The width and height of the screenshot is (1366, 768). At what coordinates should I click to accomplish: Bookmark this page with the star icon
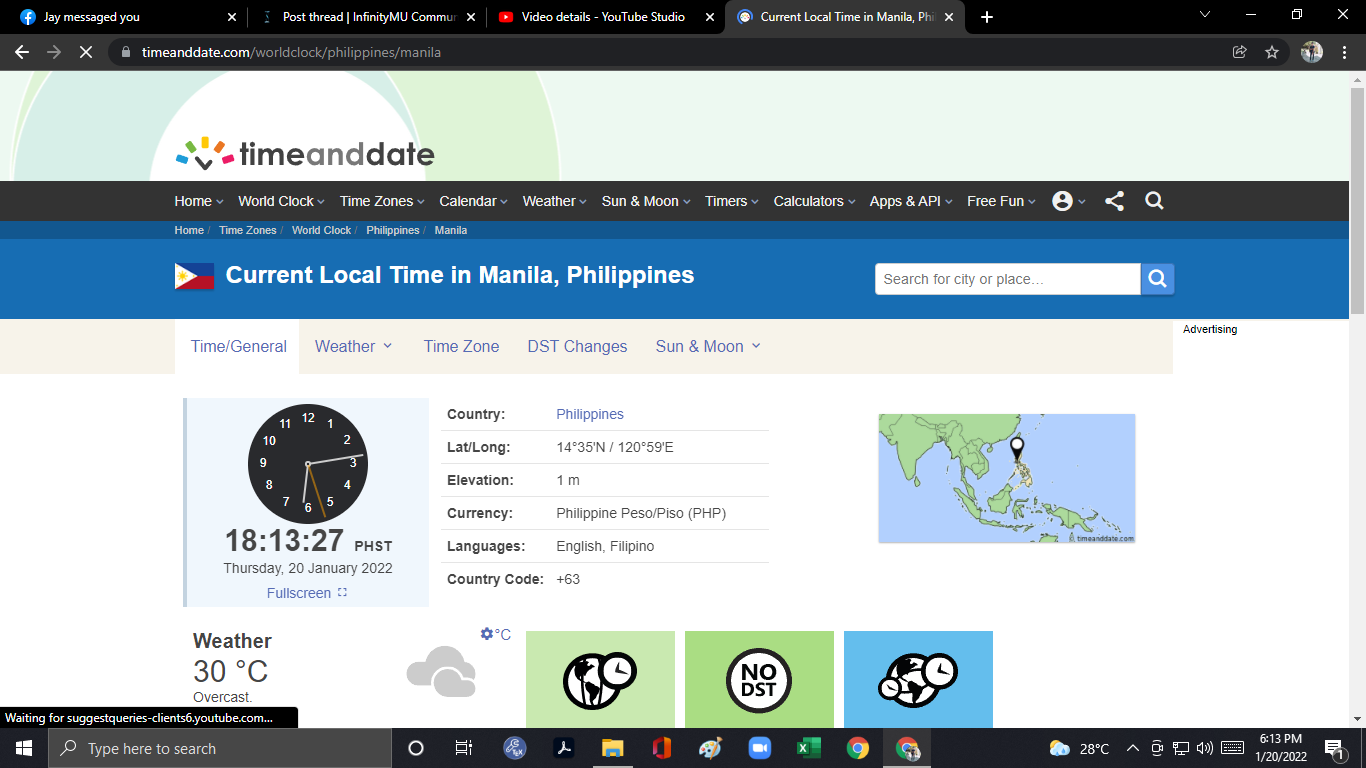click(x=1272, y=52)
